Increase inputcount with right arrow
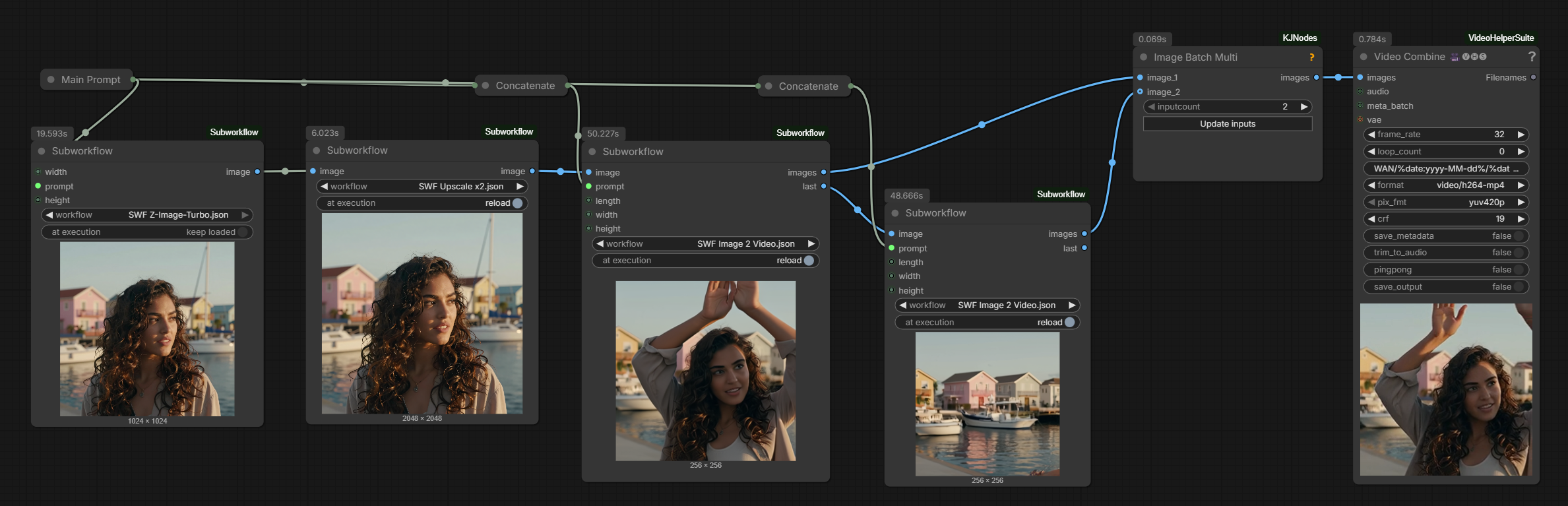Screen dimensions: 1568x506 click(1303, 107)
